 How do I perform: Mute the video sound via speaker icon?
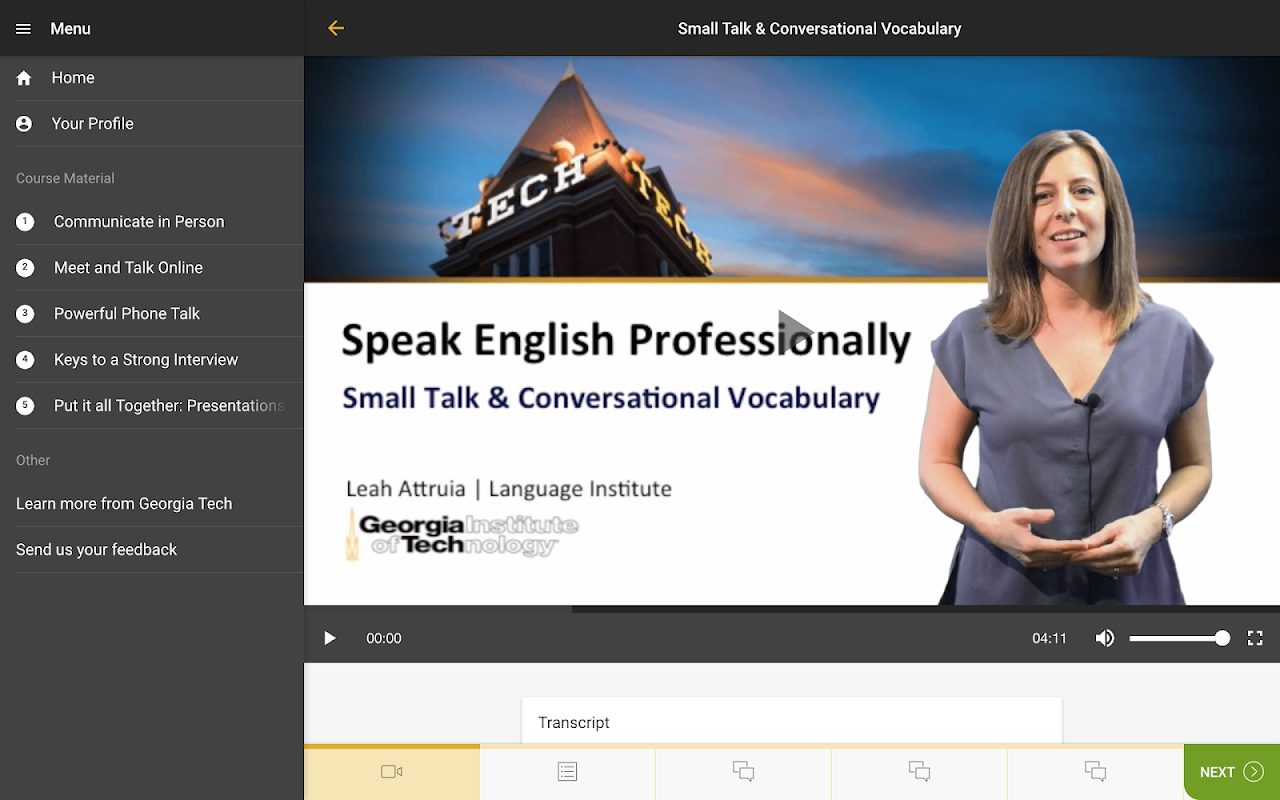1105,638
